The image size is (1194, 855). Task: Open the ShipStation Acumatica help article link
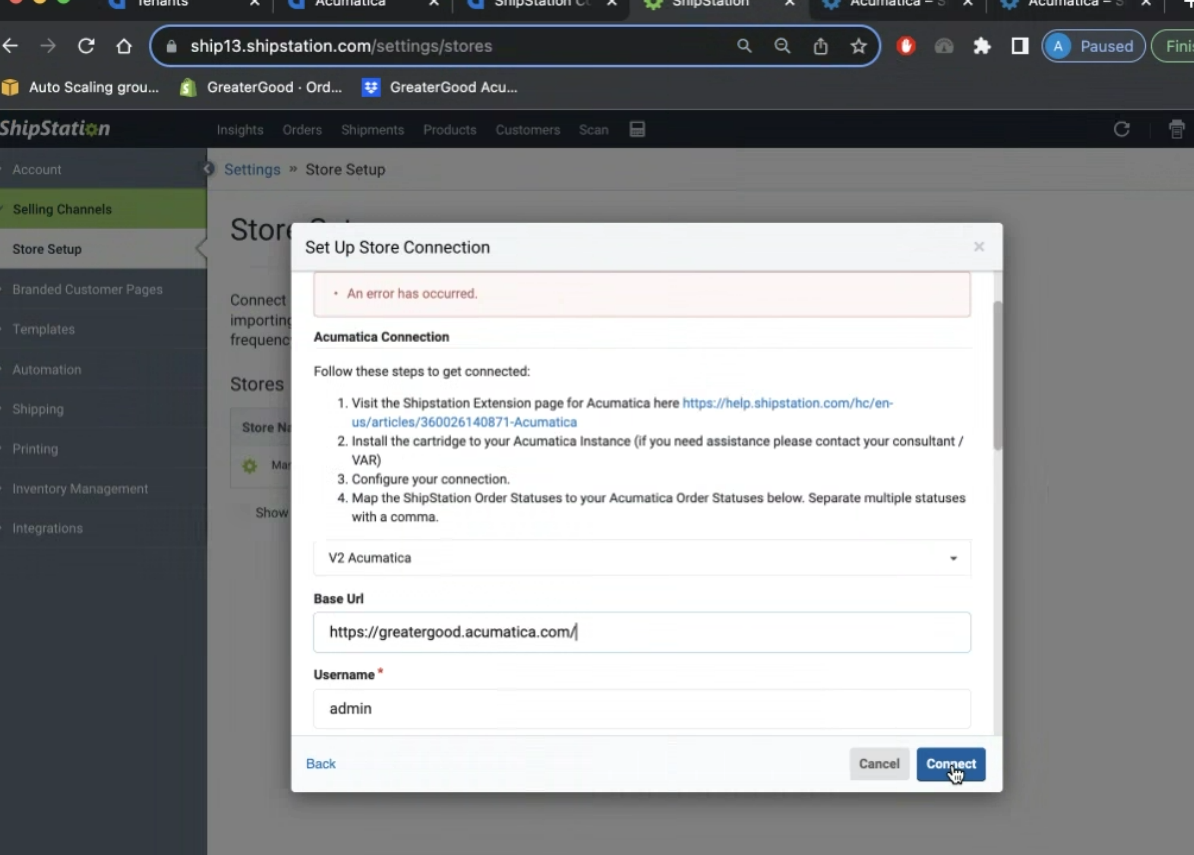622,413
